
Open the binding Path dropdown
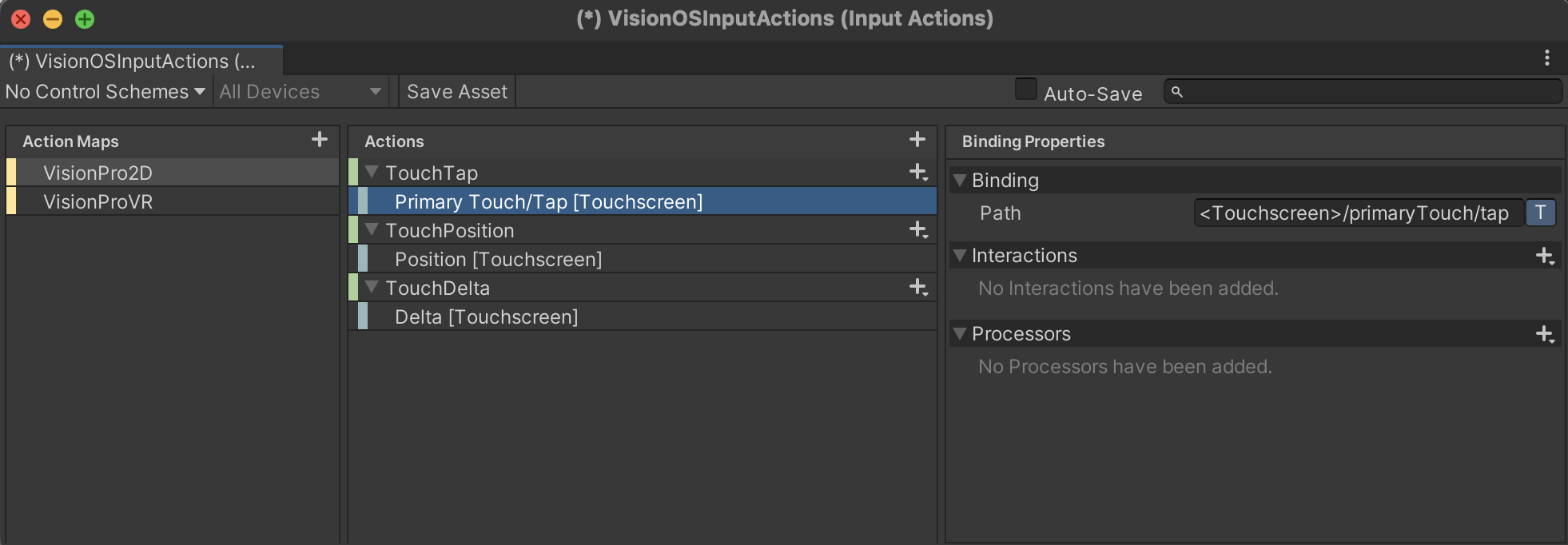pyautogui.click(x=1358, y=213)
